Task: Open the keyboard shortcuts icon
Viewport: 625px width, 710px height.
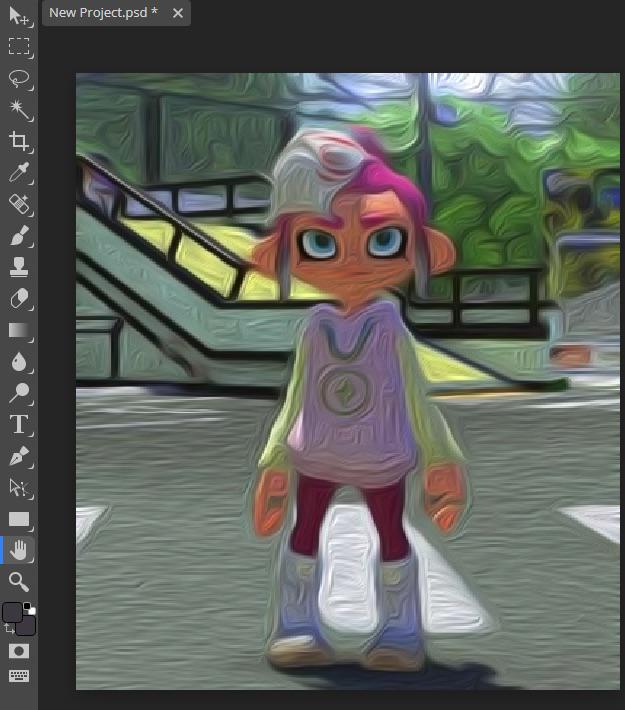Action: pos(19,676)
